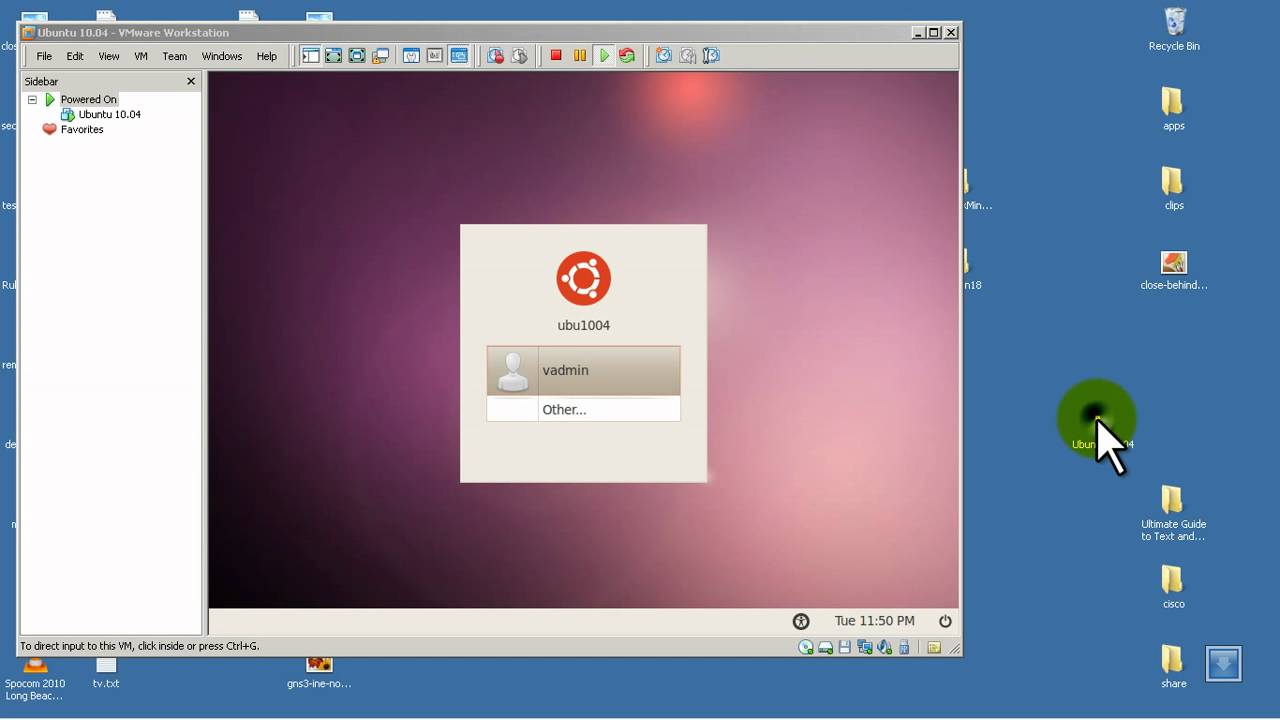The width and height of the screenshot is (1280, 720).
Task: Select the clips folder on desktop
Action: [x=1174, y=189]
